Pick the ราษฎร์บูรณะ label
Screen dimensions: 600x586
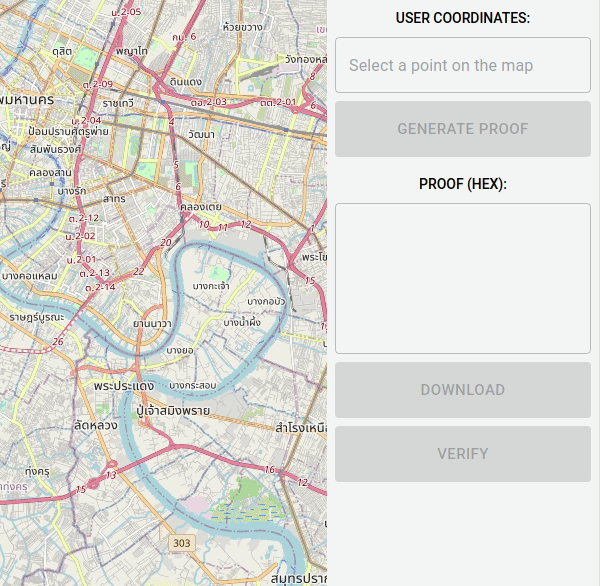pos(37,317)
